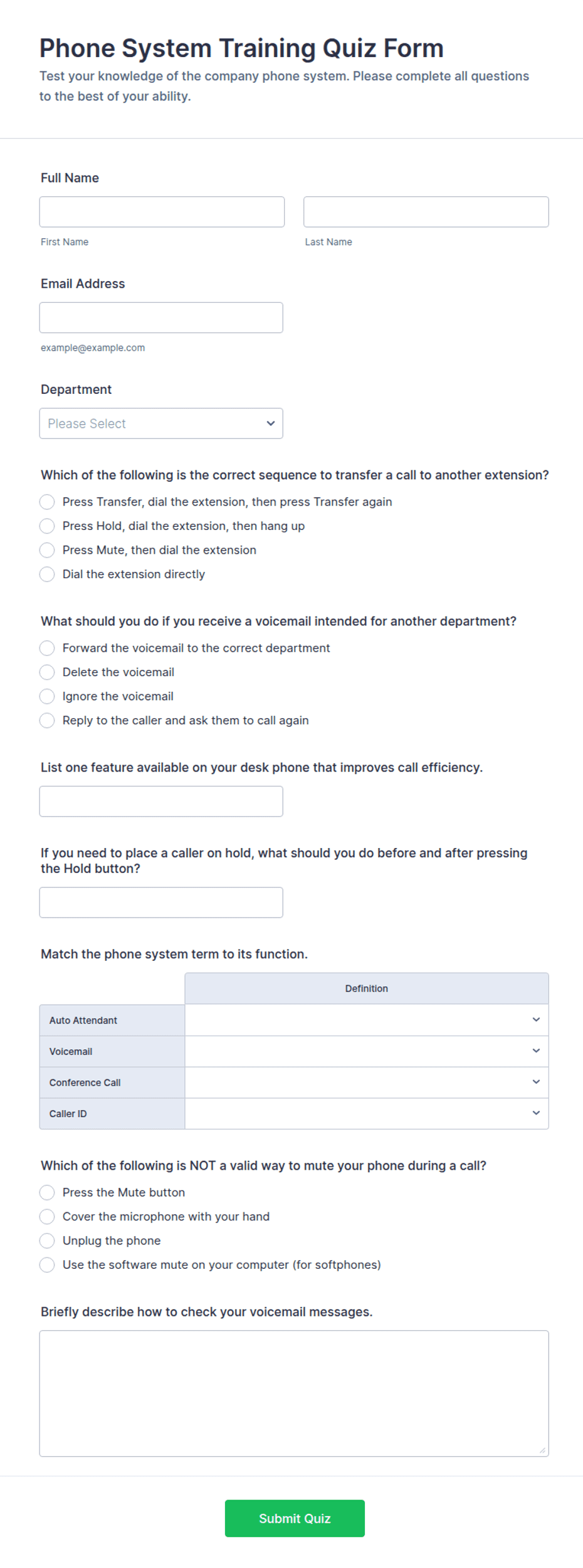Click the Hold button question answer field

tap(161, 903)
